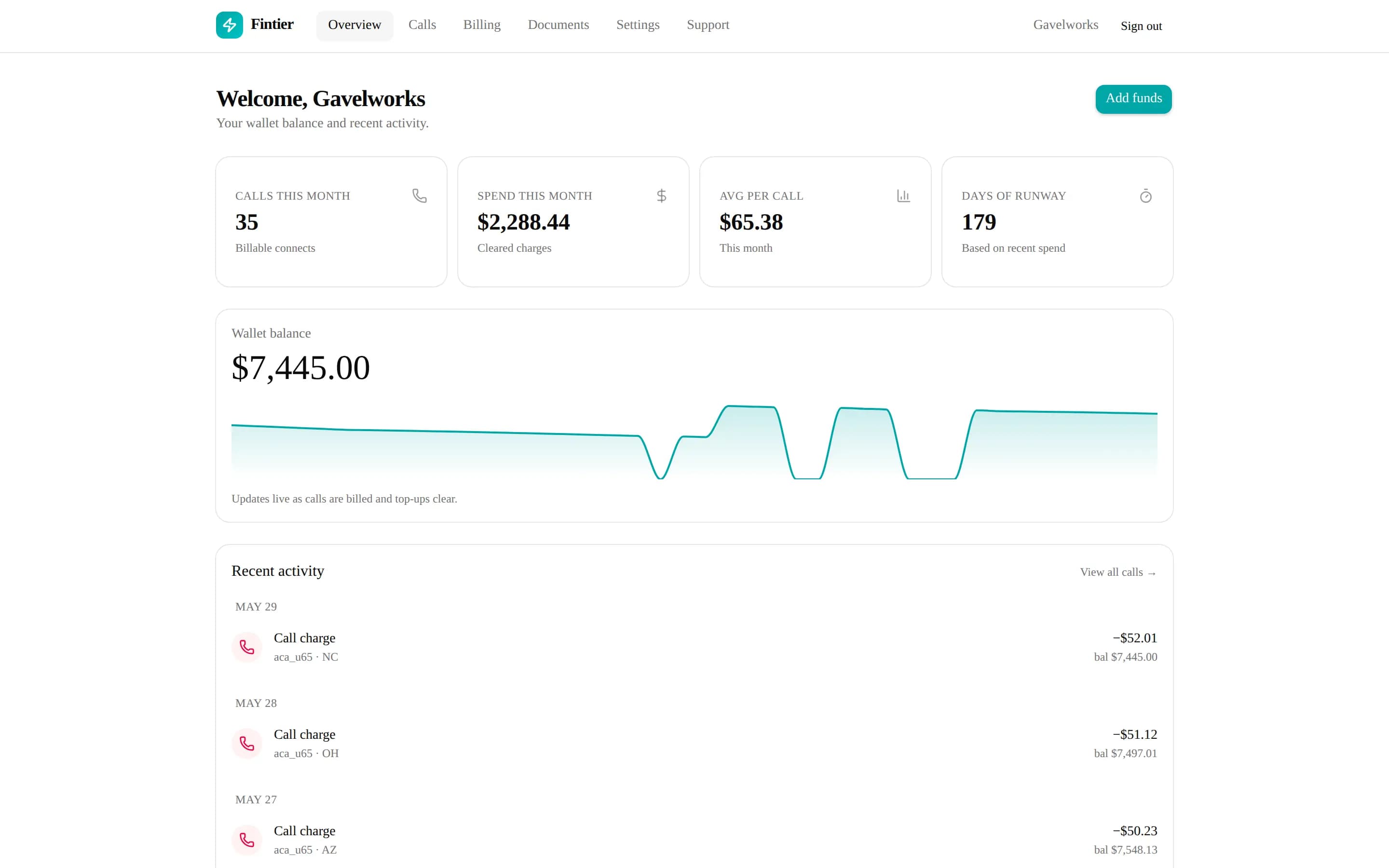This screenshot has width=1389, height=868.
Task: Click the aca_u65 · NC call detail
Action: point(306,657)
